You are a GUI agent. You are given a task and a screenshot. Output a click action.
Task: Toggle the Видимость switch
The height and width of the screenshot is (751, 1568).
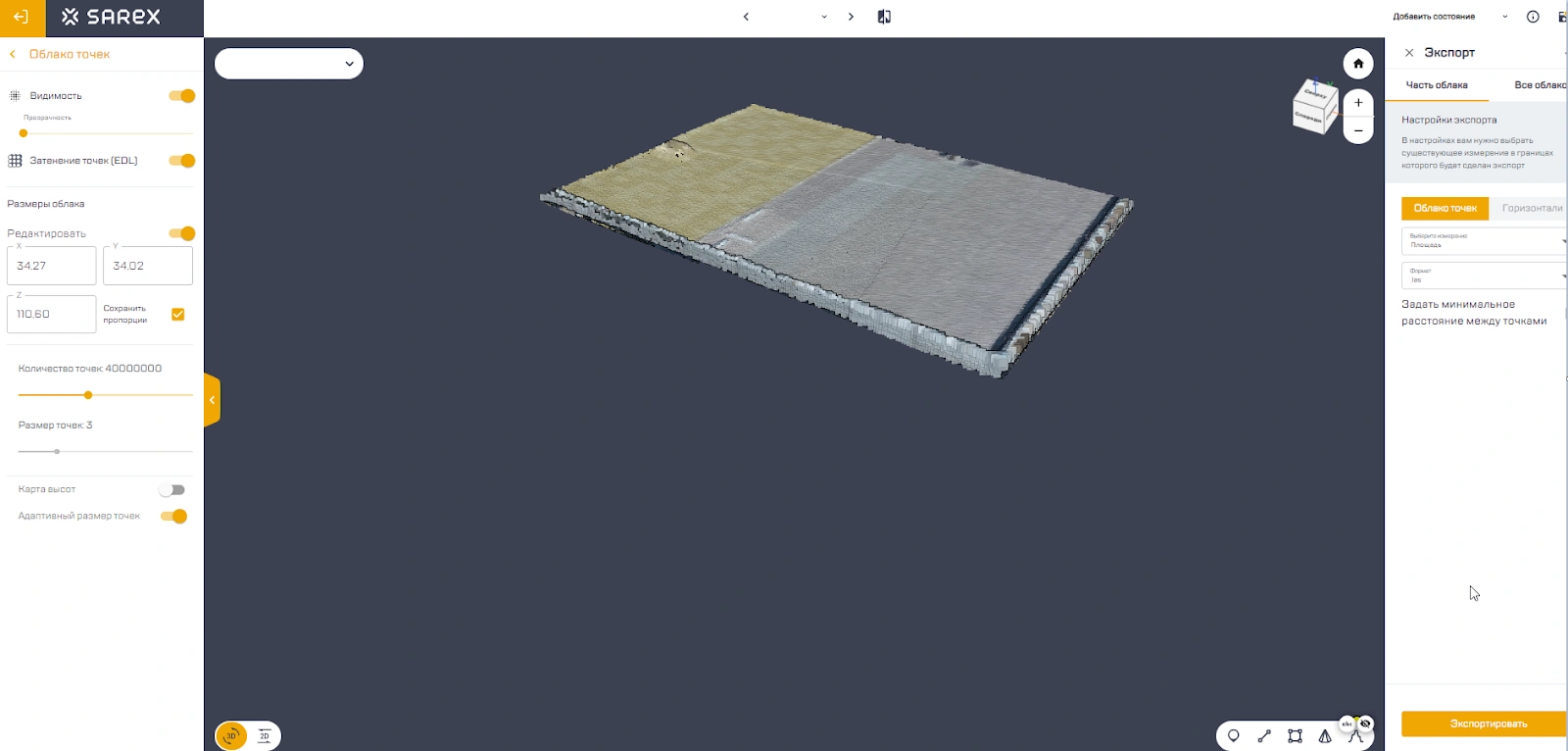tap(182, 96)
